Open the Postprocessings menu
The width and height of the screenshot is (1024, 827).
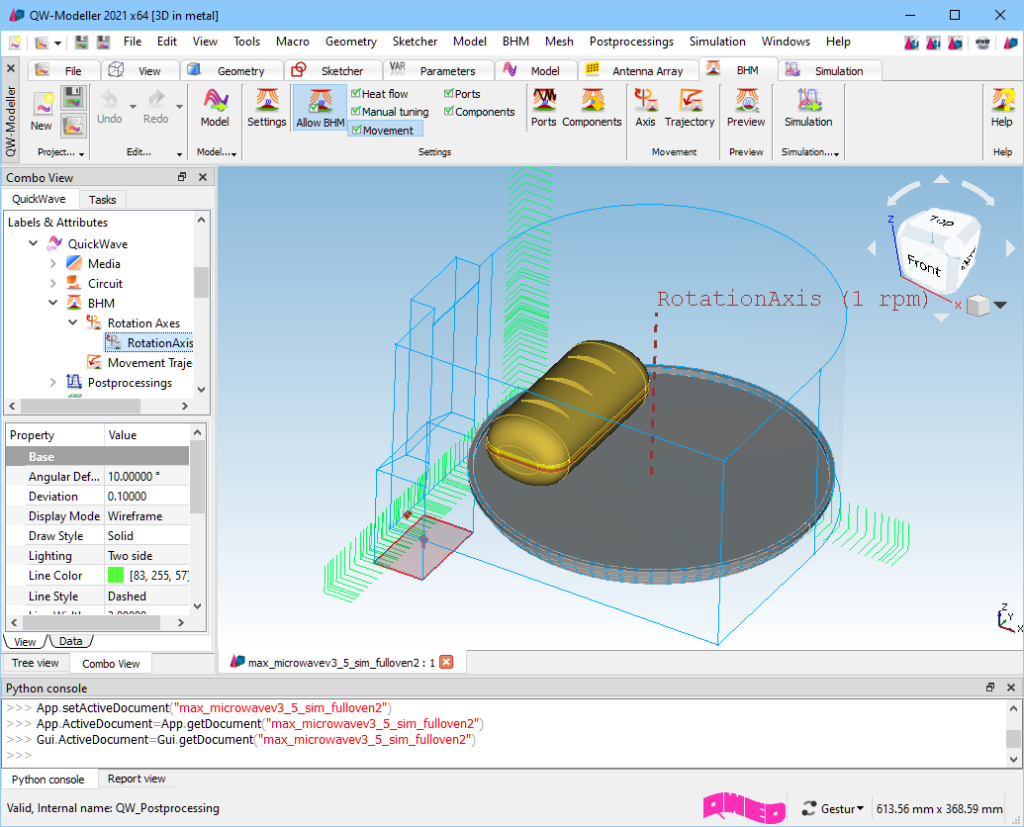632,42
